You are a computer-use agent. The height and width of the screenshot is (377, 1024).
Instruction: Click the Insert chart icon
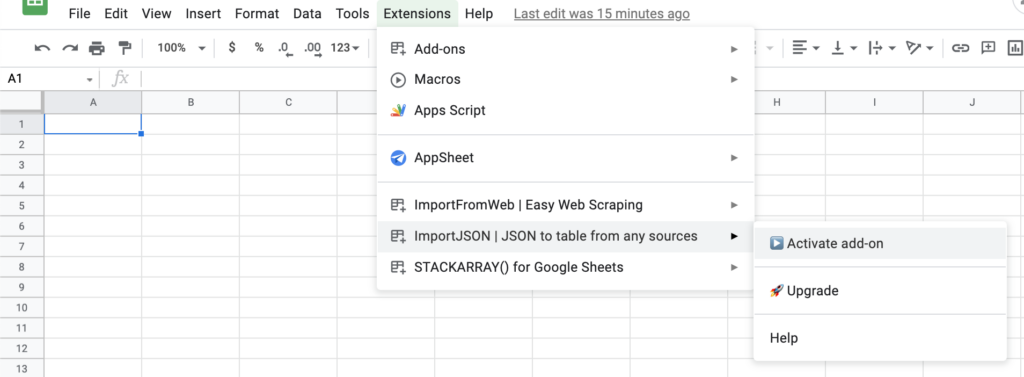[x=1016, y=48]
